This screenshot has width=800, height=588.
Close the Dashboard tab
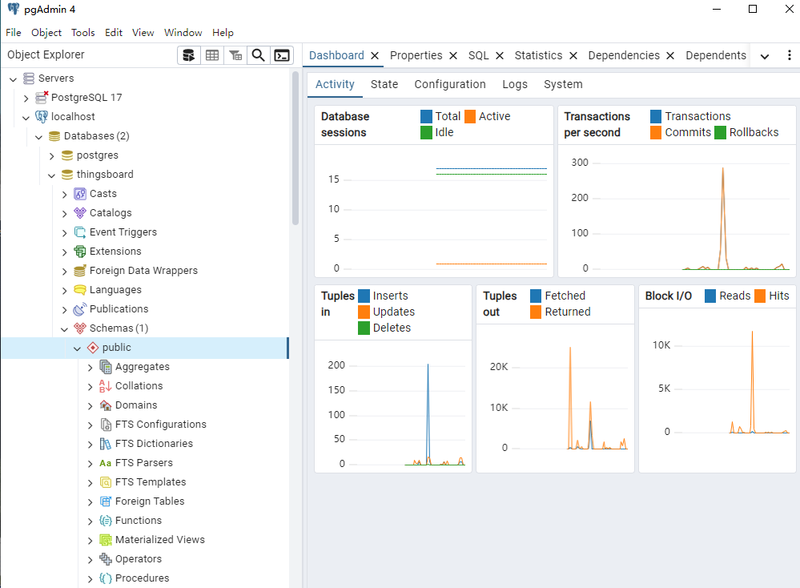(374, 56)
